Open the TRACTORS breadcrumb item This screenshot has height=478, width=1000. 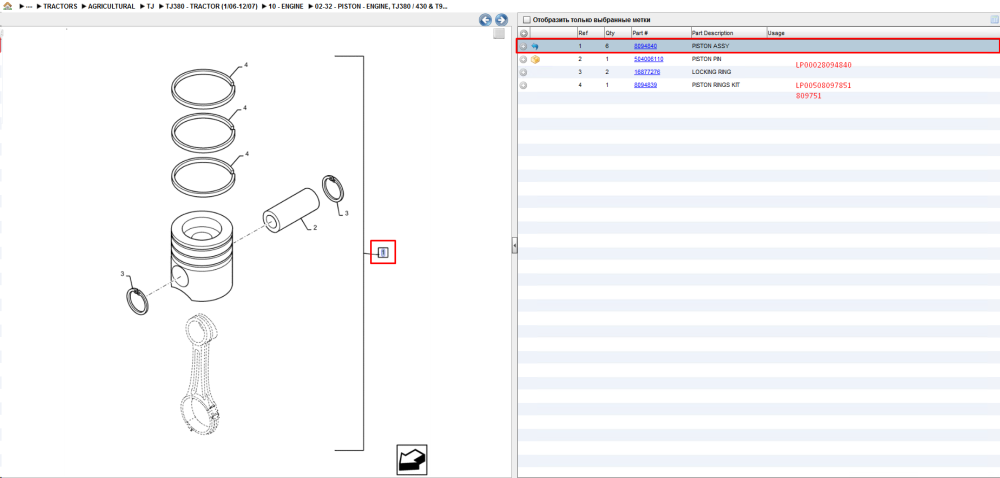click(61, 6)
